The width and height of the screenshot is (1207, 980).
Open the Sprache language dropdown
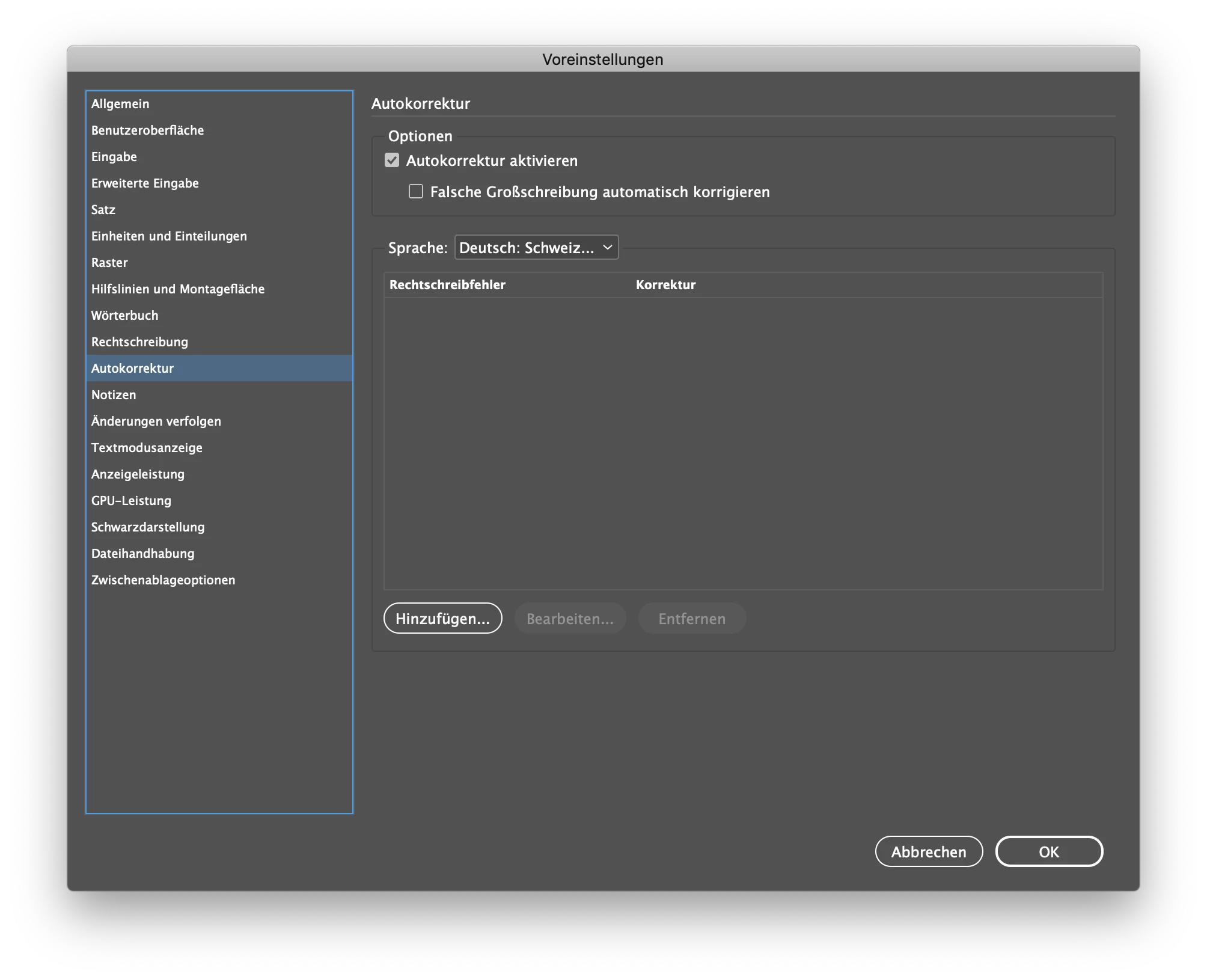536,248
